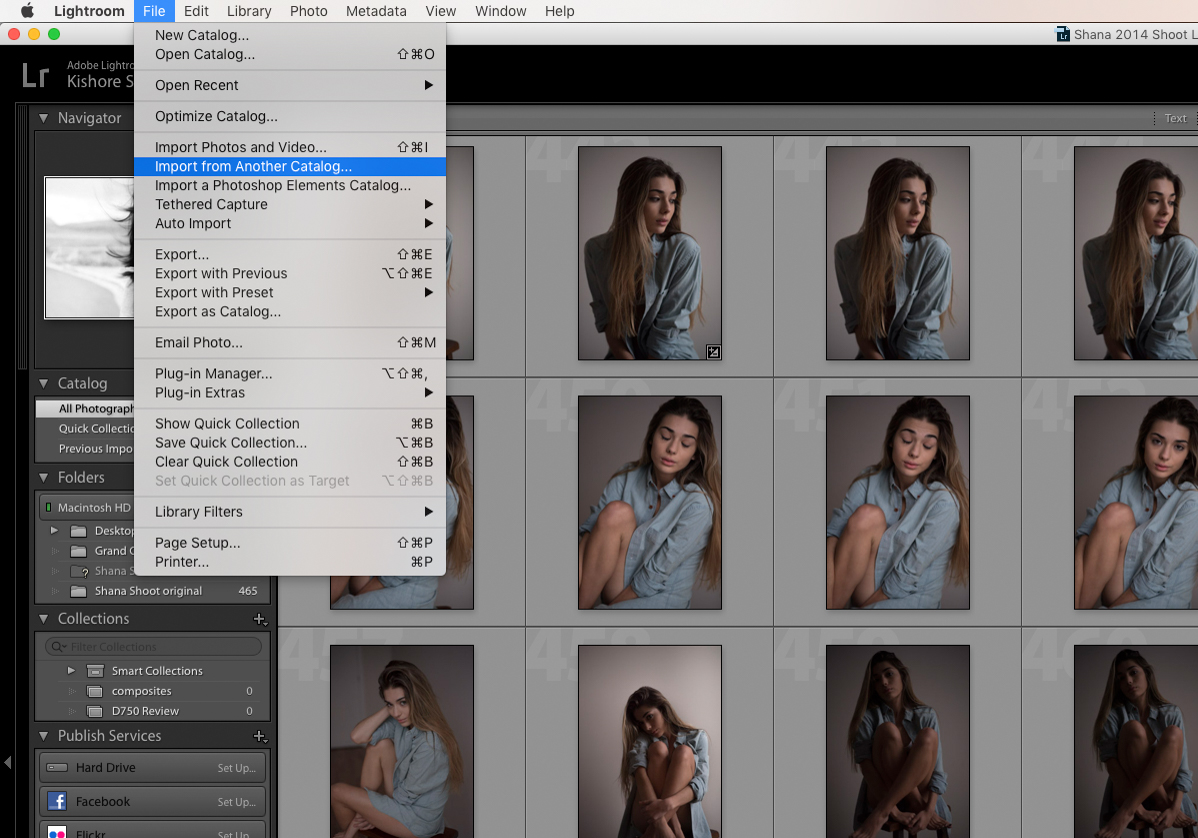Toggle the left panel hide arrow

point(8,764)
